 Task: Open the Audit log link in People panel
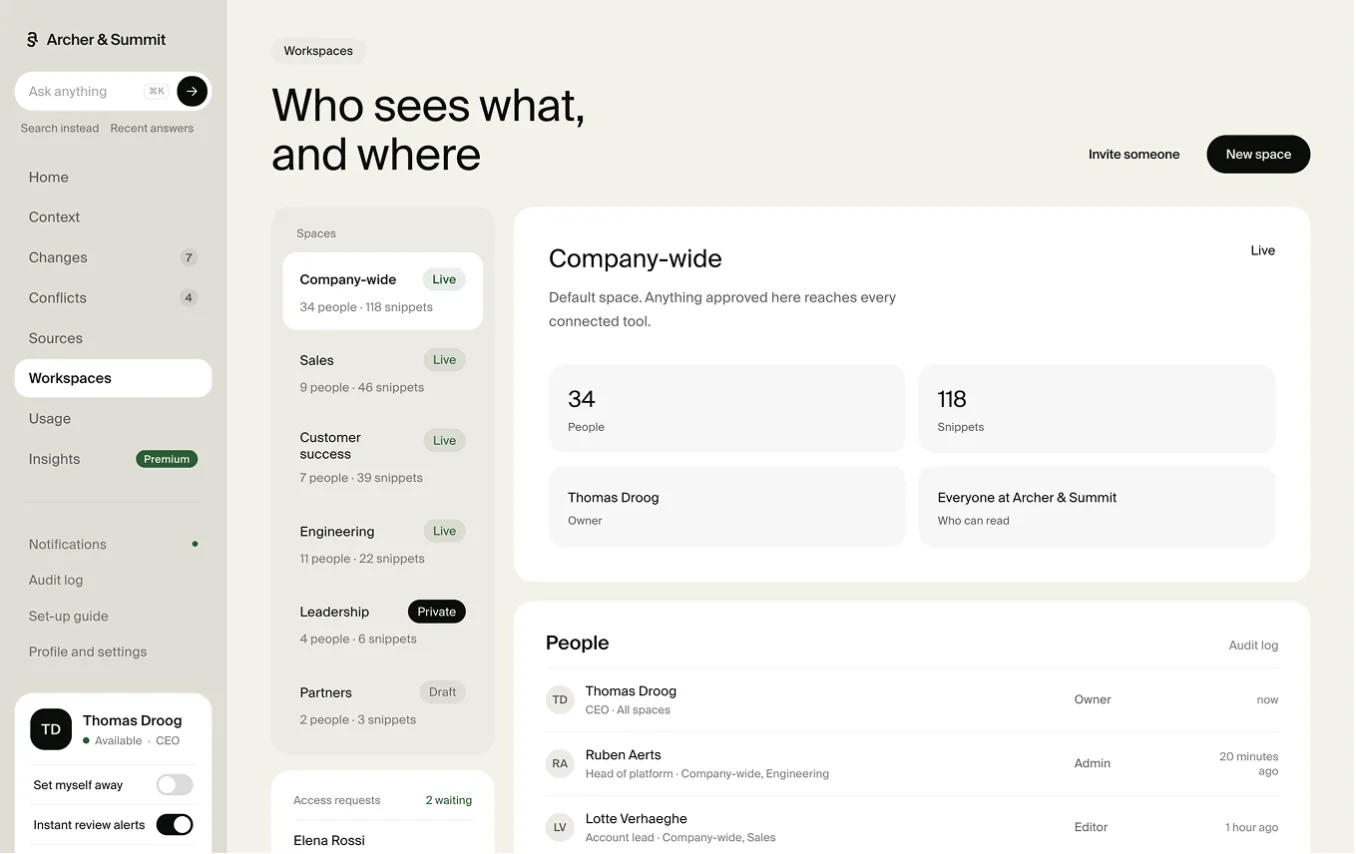tap(1253, 645)
